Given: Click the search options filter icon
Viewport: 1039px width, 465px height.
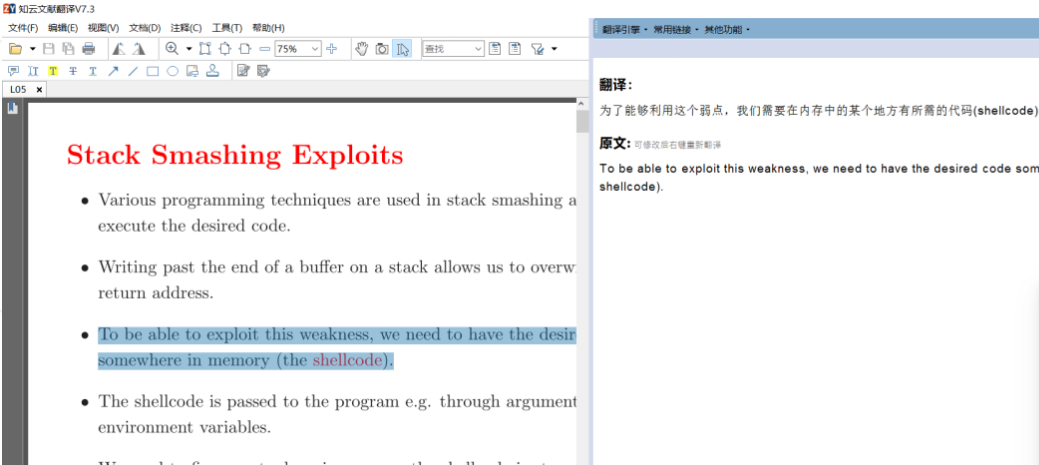Looking at the screenshot, I should 537,48.
